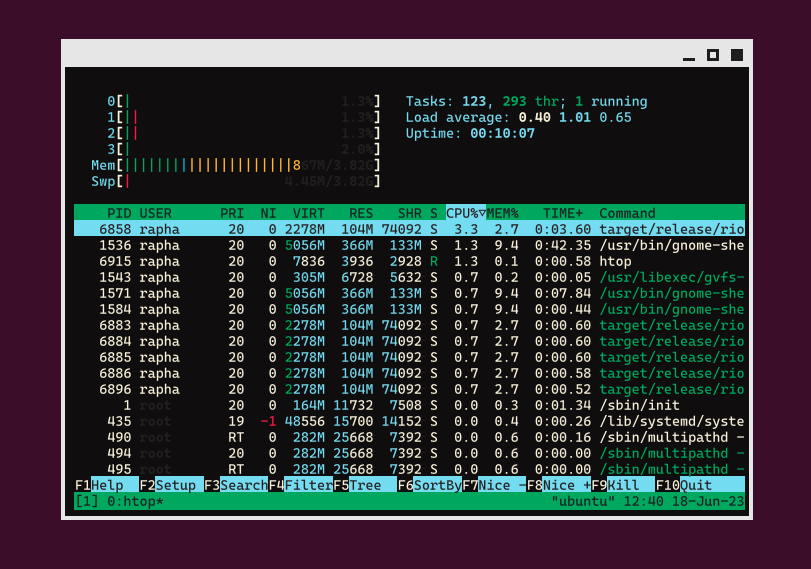Select process row with PID 6884
The width and height of the screenshot is (811, 569).
(409, 341)
